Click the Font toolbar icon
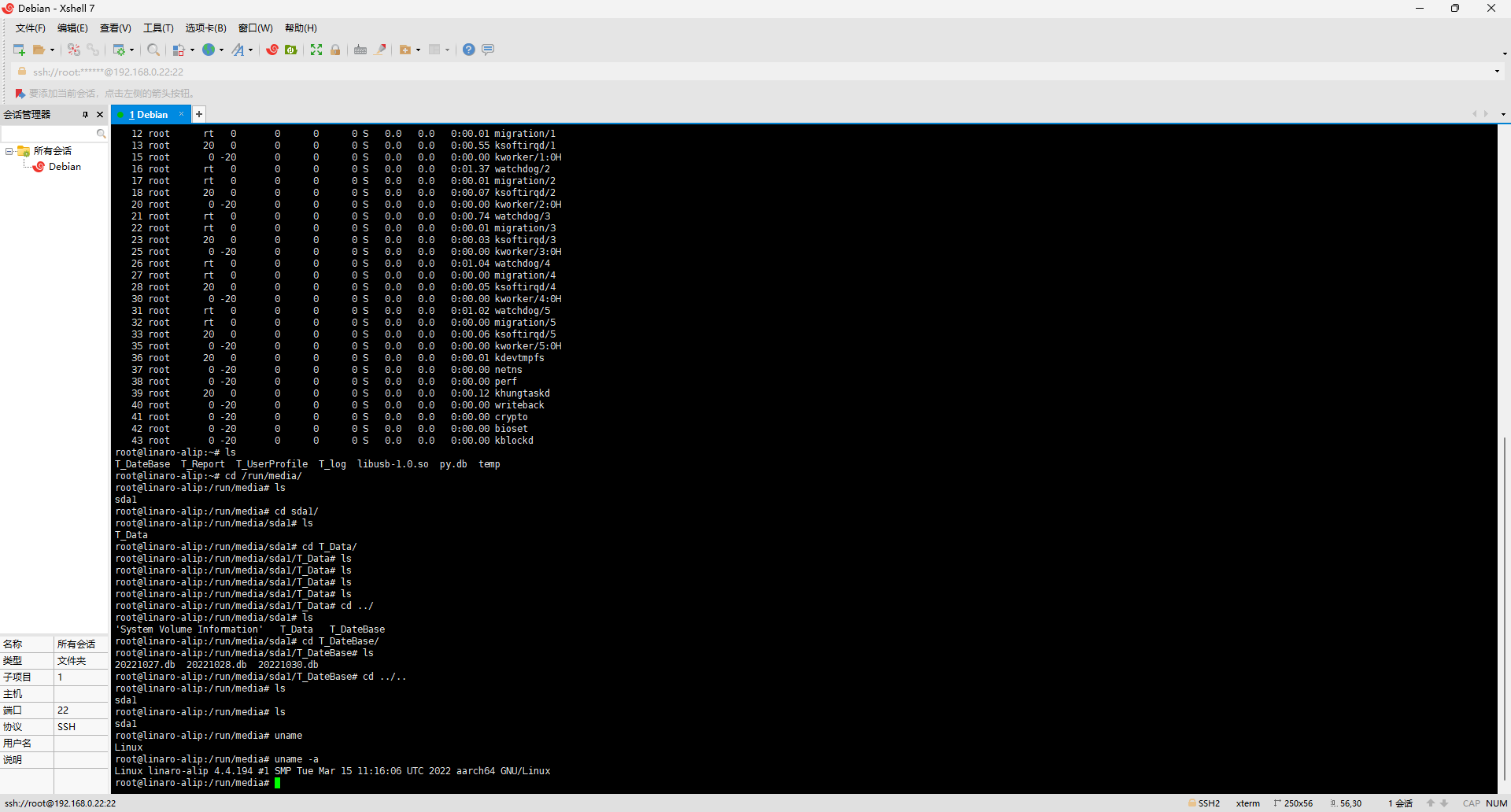The height and width of the screenshot is (812, 1511). point(238,50)
